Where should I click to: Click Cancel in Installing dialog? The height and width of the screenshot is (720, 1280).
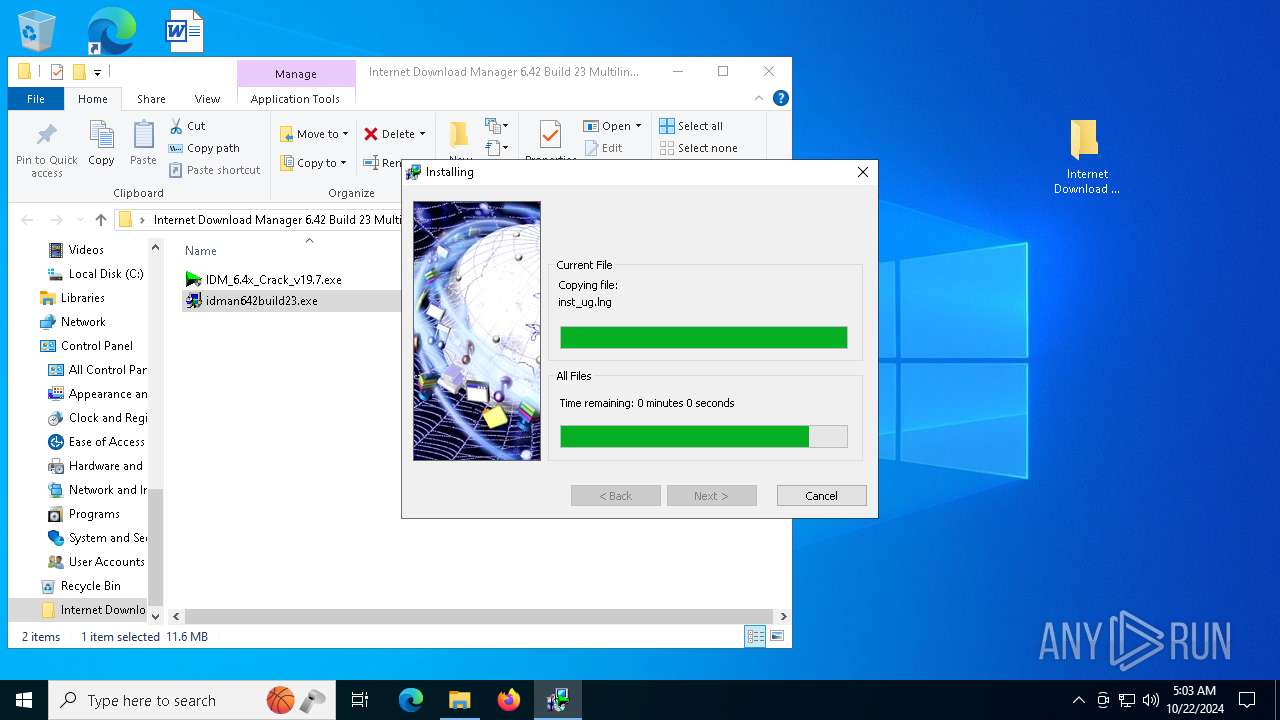pyautogui.click(x=821, y=496)
